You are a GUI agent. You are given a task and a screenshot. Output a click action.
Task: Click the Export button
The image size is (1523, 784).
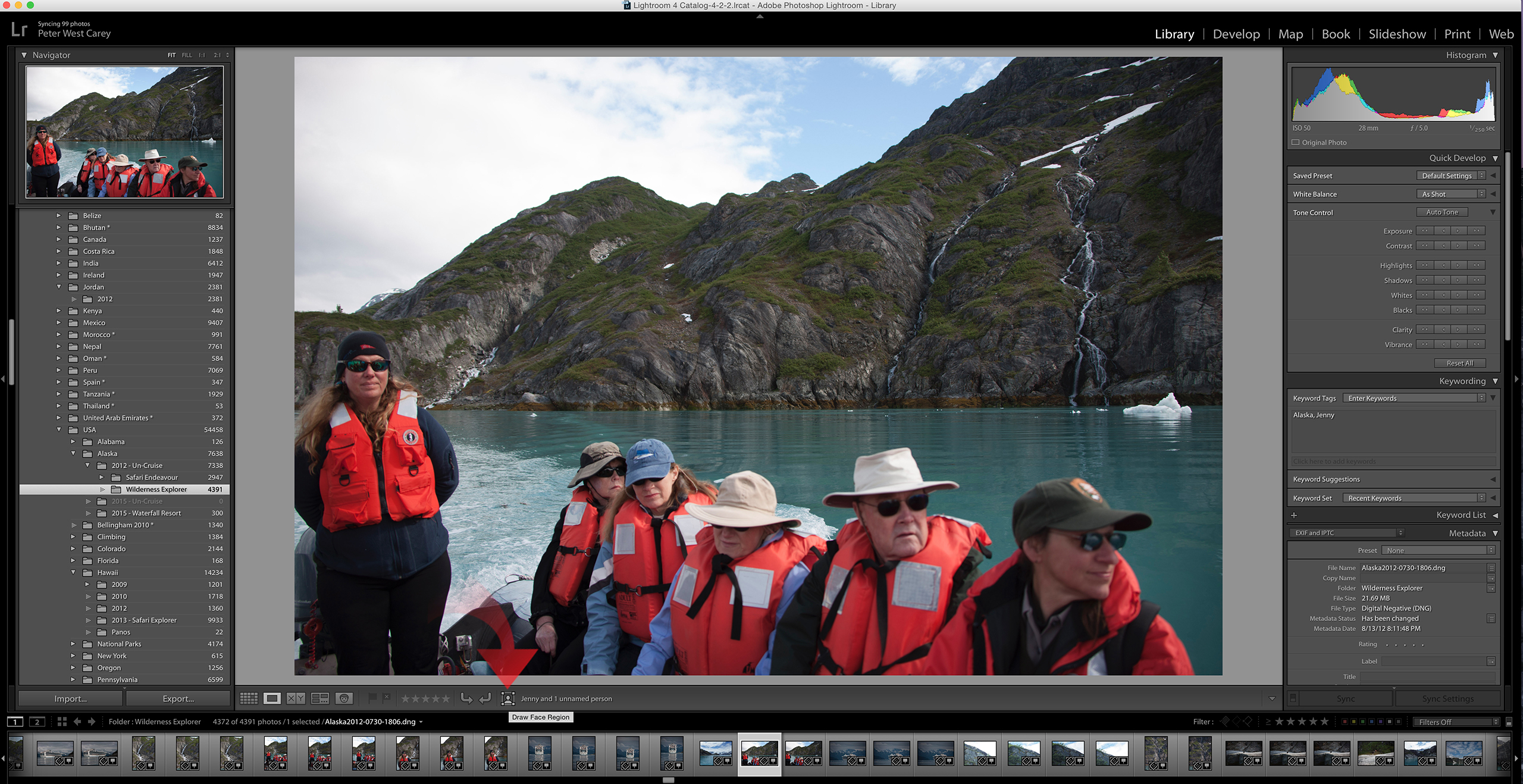(178, 698)
